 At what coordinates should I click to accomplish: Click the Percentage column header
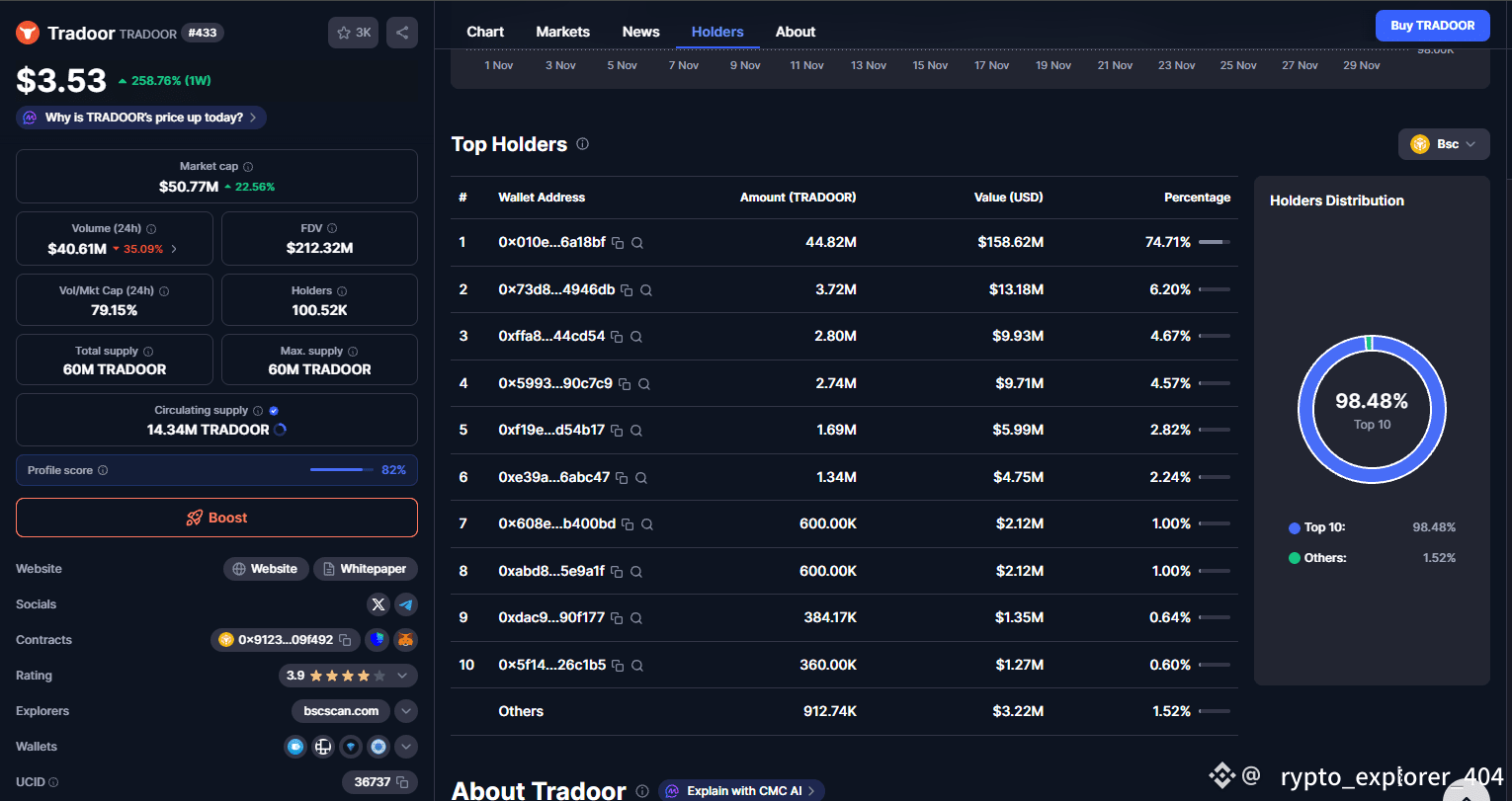coord(1197,198)
